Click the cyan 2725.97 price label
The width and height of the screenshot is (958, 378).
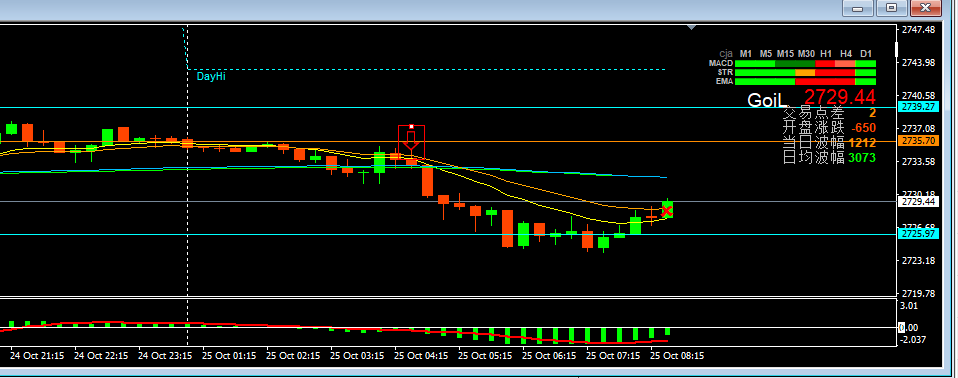click(x=918, y=233)
